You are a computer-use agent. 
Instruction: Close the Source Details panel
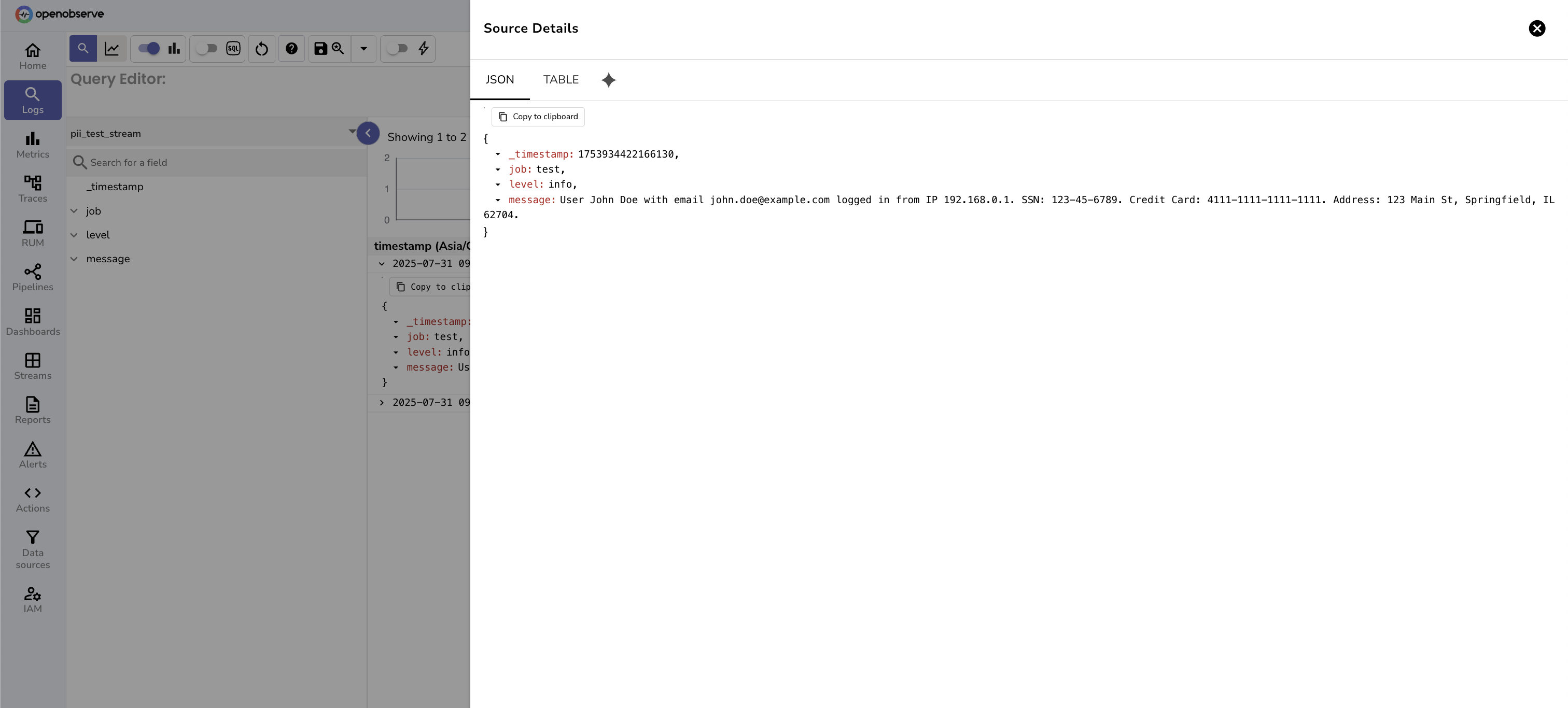click(x=1536, y=29)
